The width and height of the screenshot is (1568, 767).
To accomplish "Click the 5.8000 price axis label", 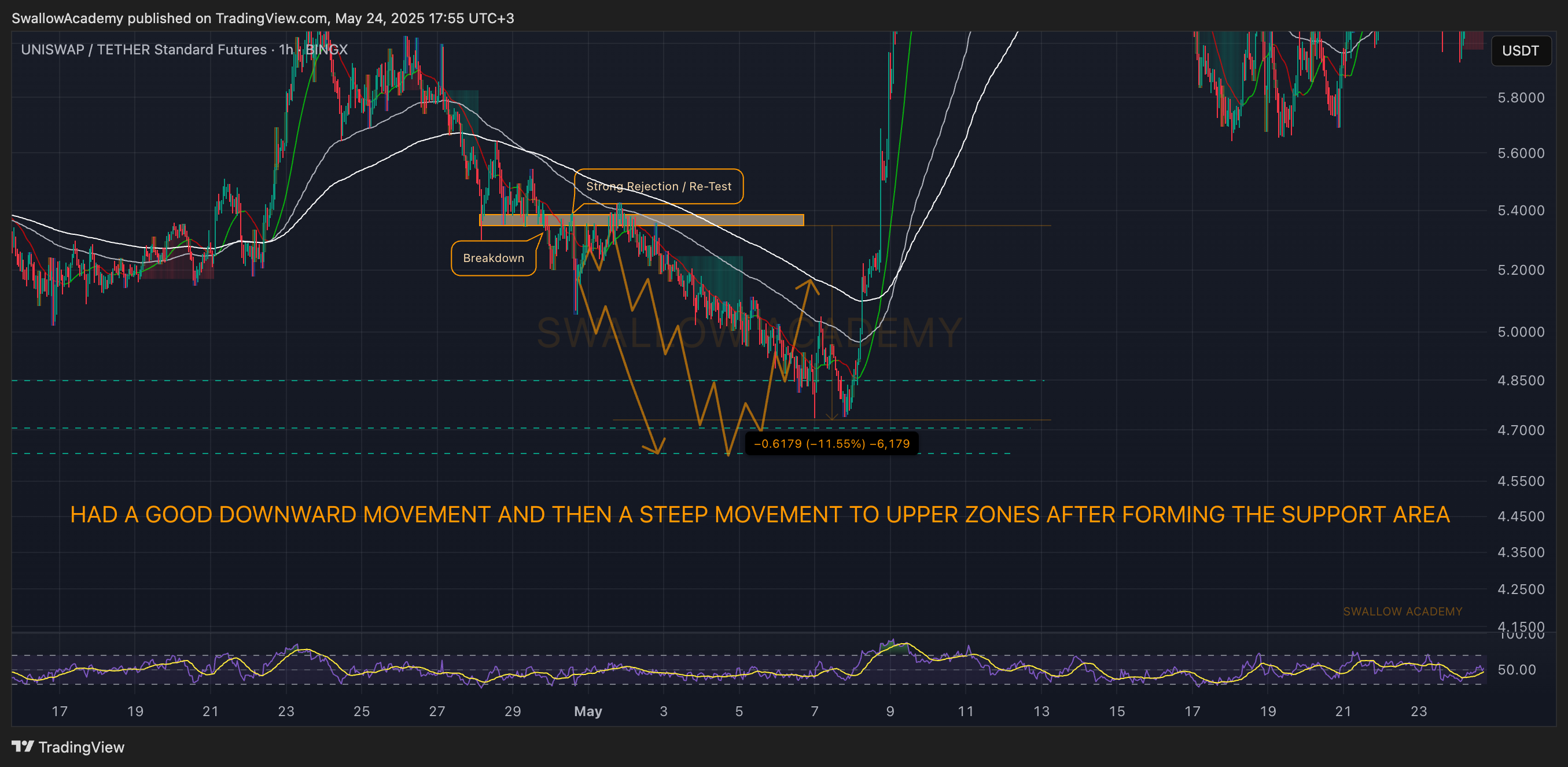I will [1521, 97].
